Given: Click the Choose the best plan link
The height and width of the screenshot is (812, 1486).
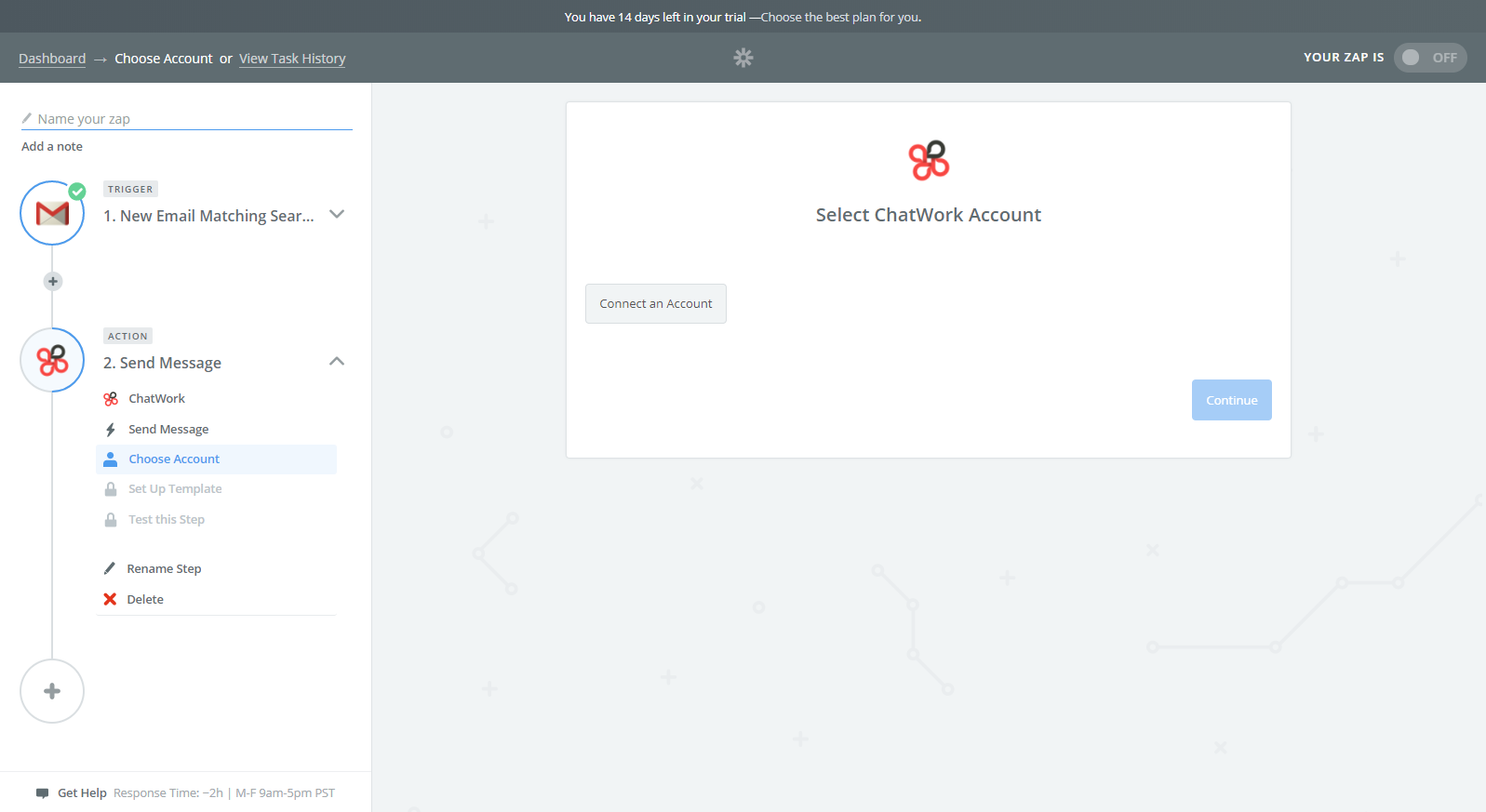Looking at the screenshot, I should coord(841,17).
